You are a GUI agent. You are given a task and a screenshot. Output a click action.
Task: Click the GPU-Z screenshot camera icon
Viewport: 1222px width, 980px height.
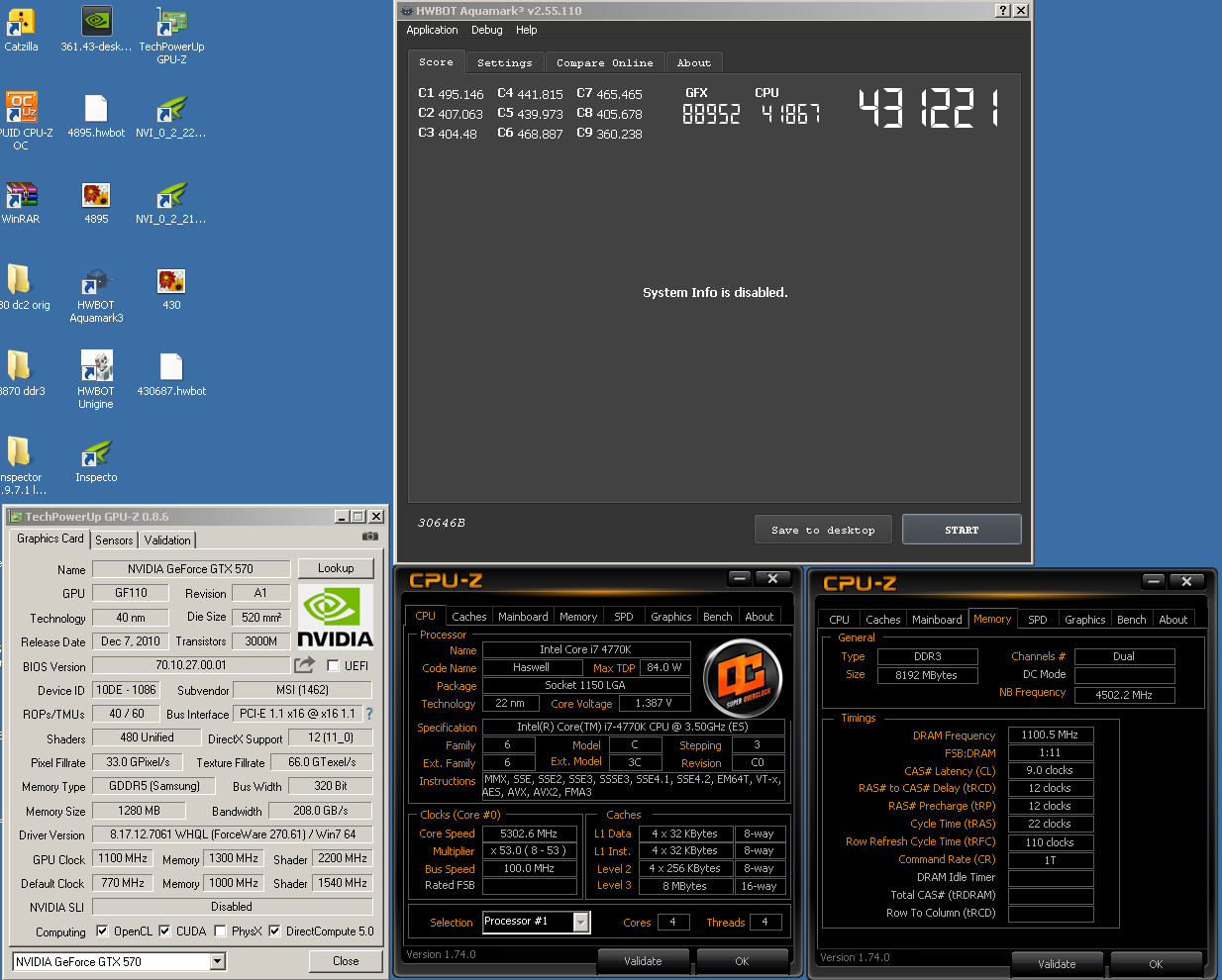(370, 537)
